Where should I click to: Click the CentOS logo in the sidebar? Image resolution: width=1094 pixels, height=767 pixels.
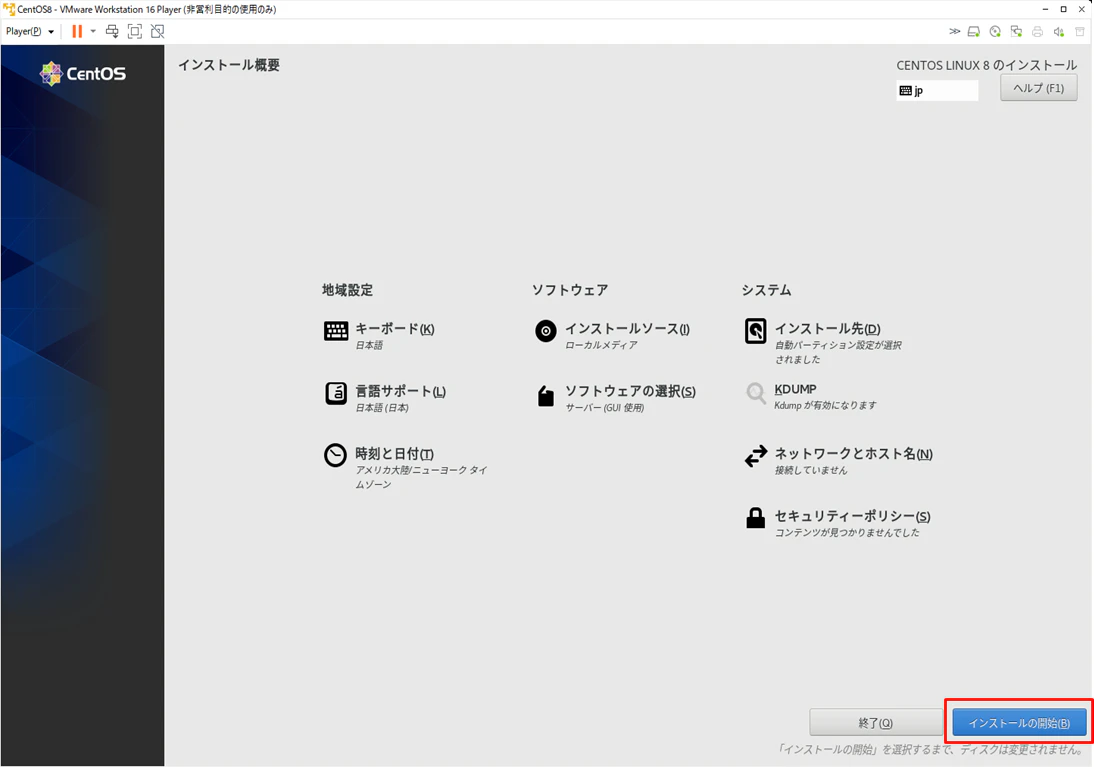(83, 73)
